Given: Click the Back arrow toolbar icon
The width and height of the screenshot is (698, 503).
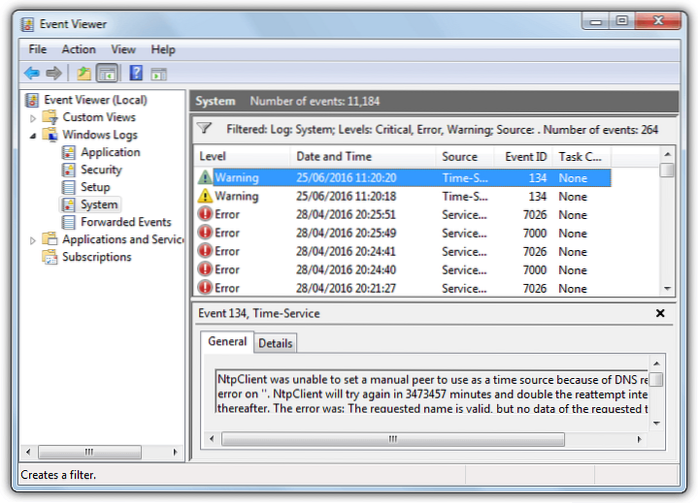Looking at the screenshot, I should pos(32,73).
